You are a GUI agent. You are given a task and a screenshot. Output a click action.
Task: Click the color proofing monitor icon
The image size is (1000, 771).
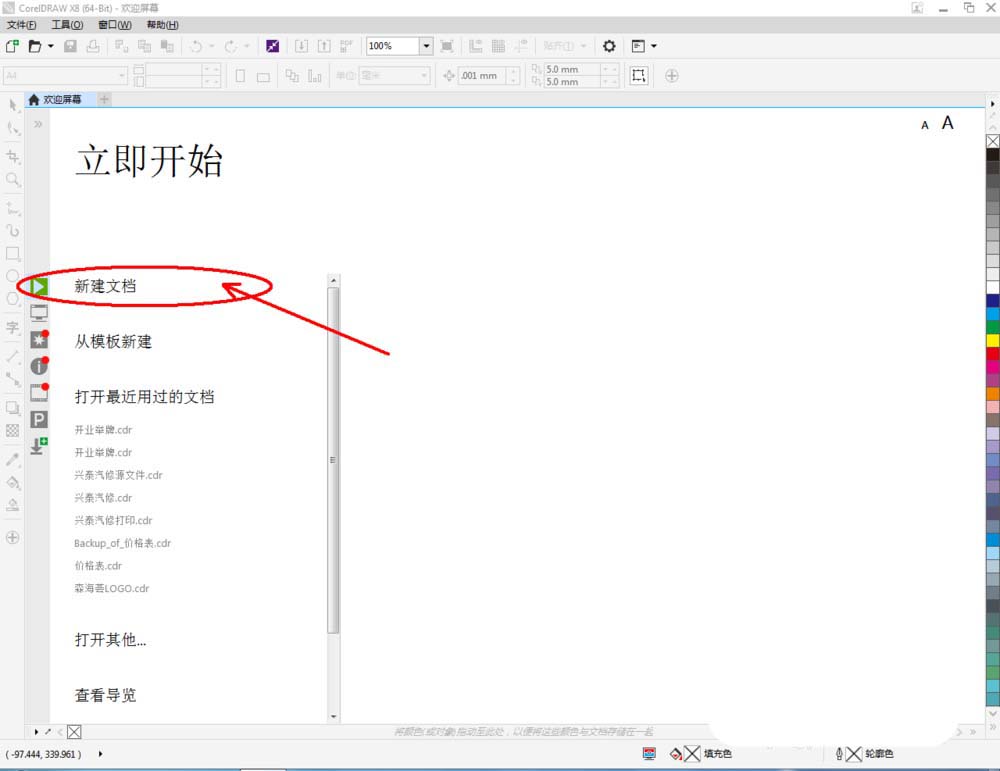(x=649, y=754)
